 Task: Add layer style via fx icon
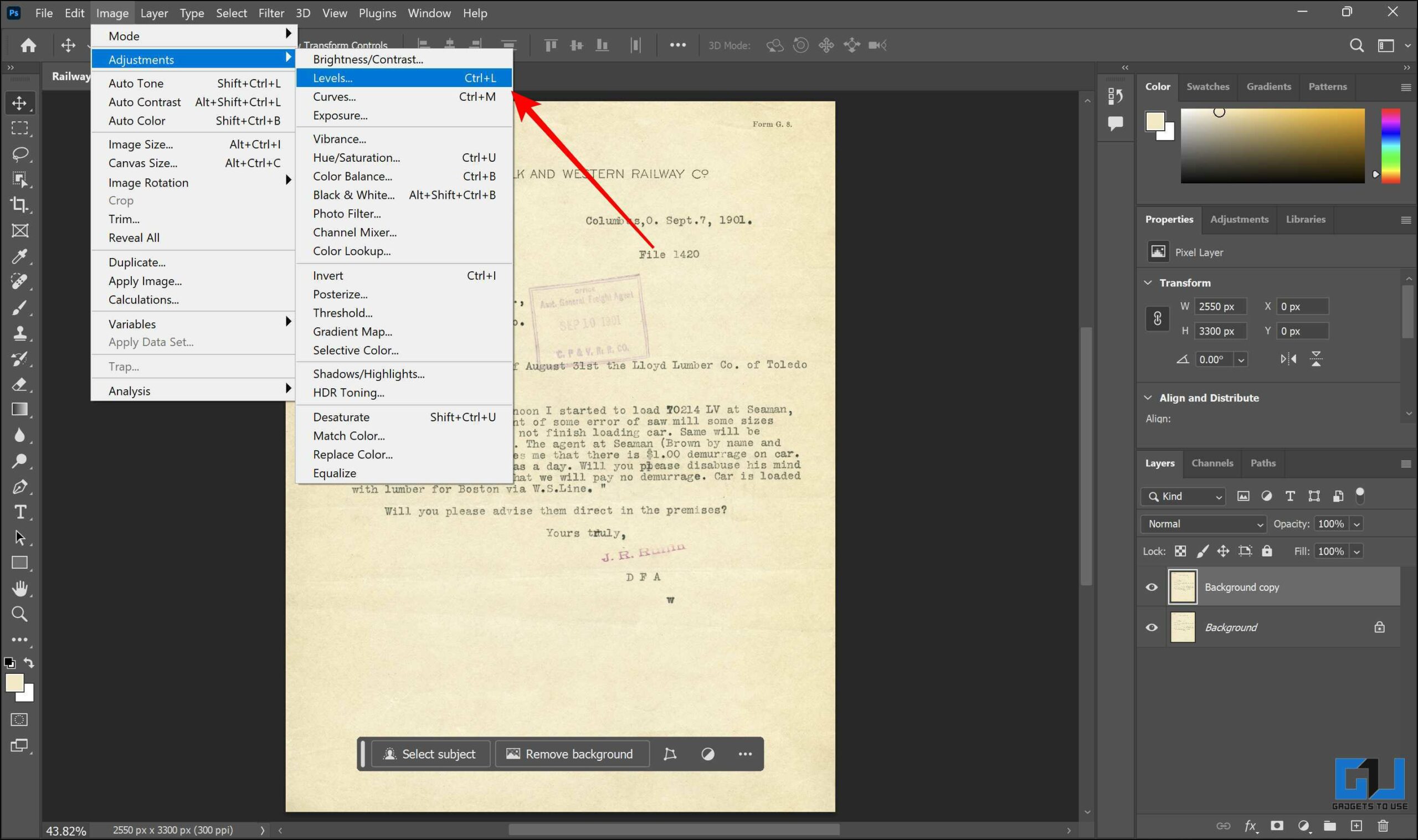point(1251,826)
